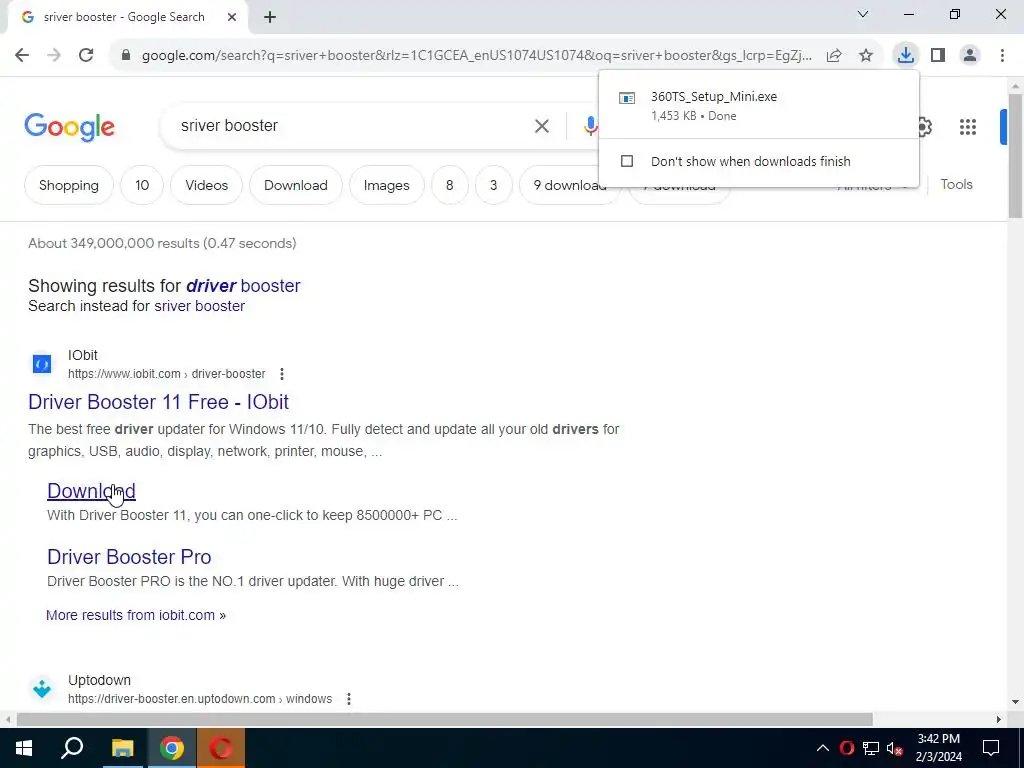Open More results from iobit.com
Image resolution: width=1024 pixels, height=768 pixels.
[x=136, y=615]
